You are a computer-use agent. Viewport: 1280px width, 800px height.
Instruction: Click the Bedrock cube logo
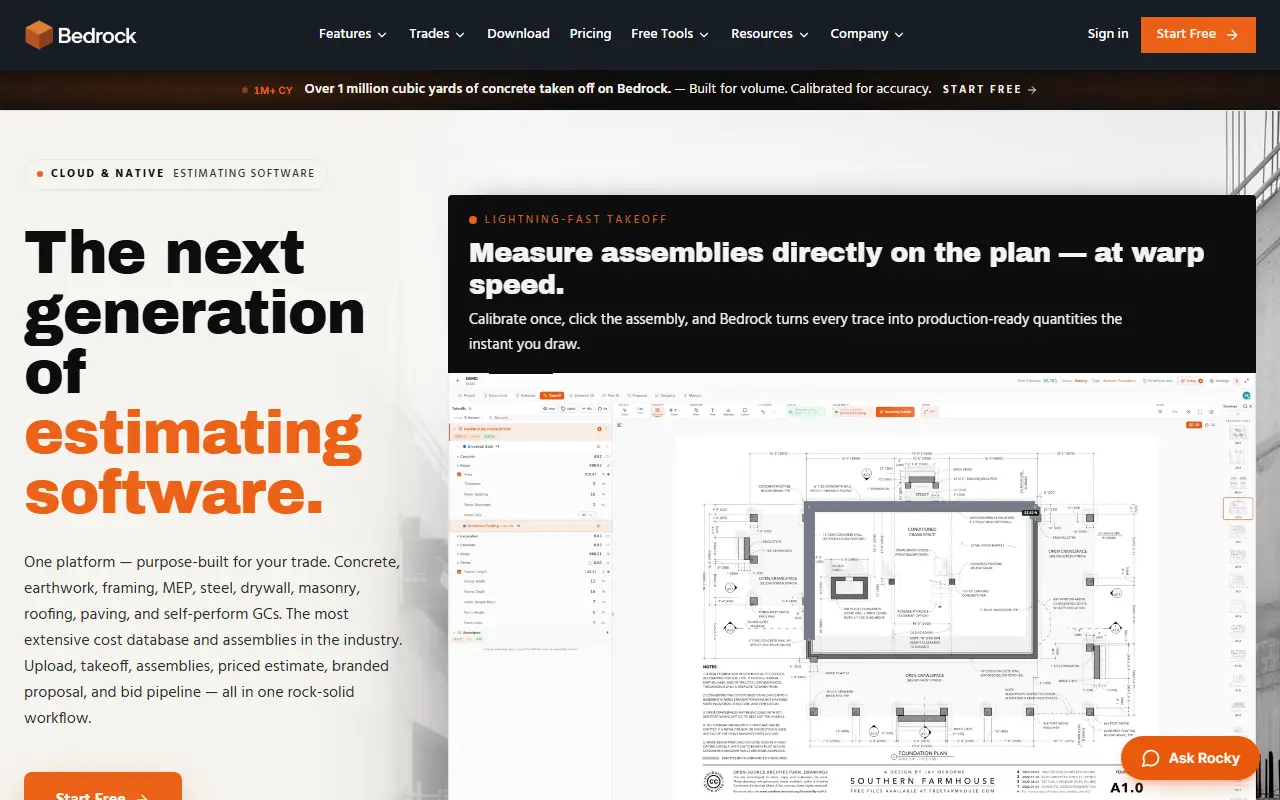[x=39, y=35]
